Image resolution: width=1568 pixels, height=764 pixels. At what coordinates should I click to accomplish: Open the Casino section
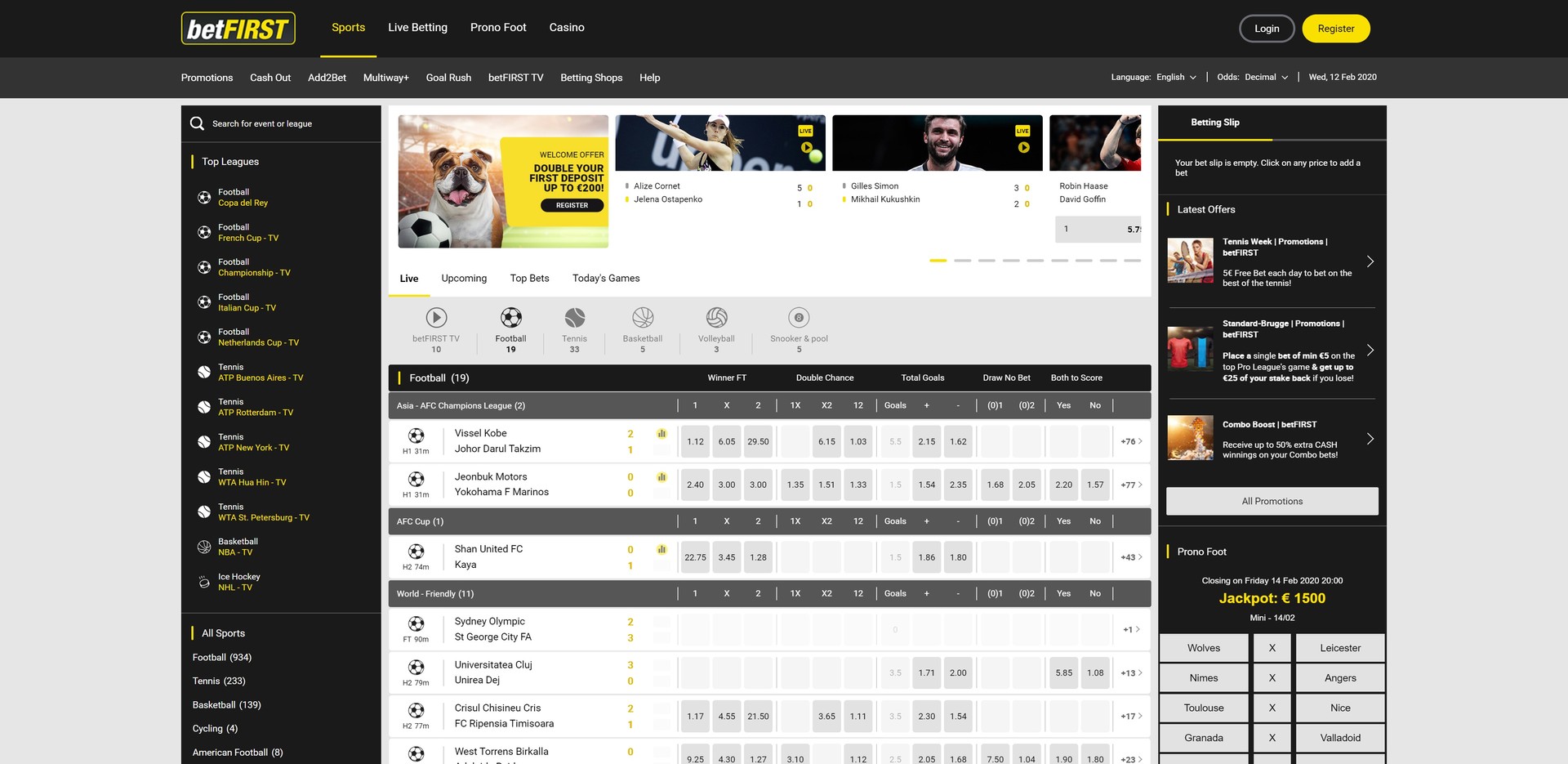click(567, 28)
